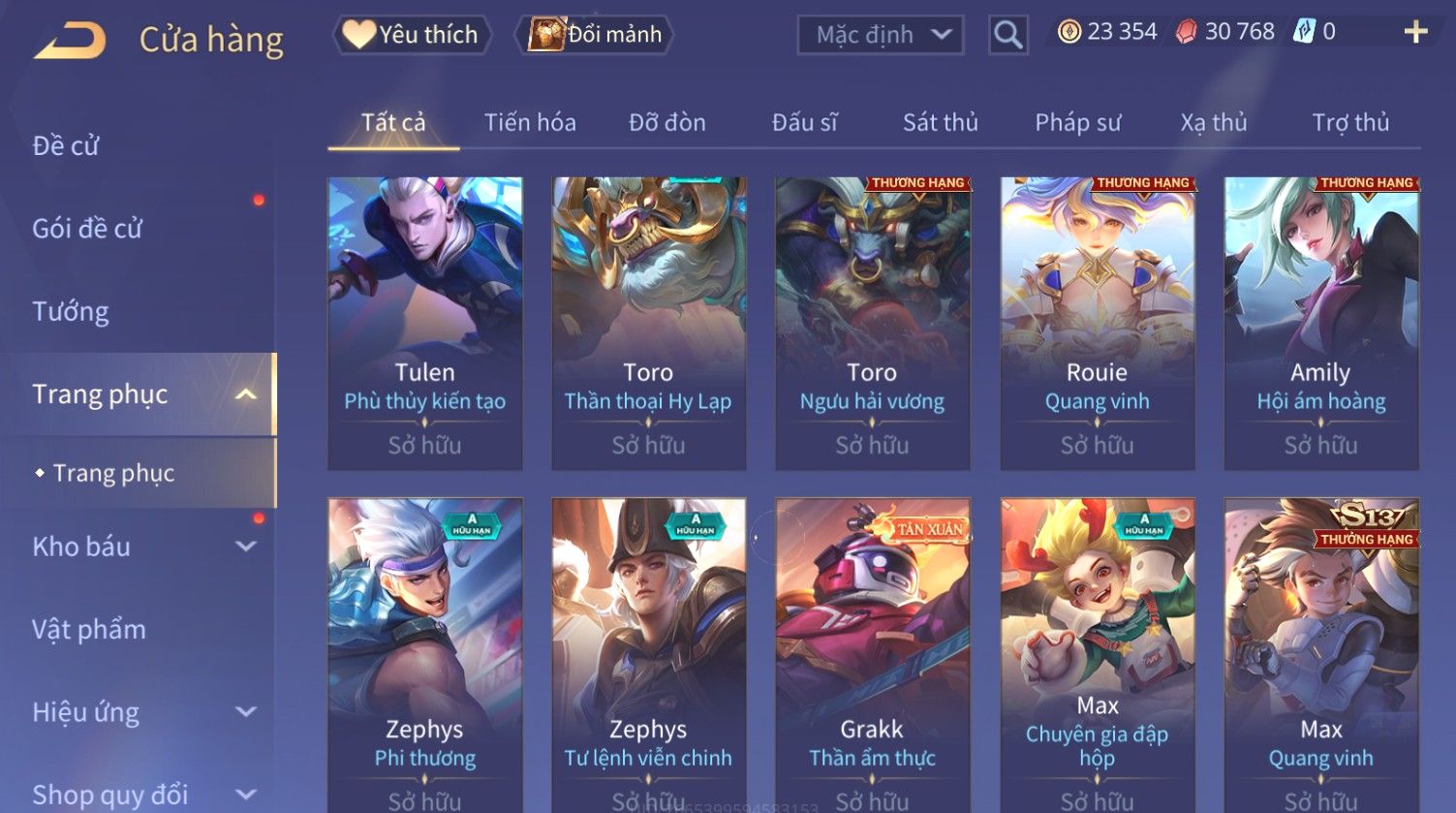Tap the plus icon to add currency
Image resolution: width=1456 pixels, height=813 pixels.
point(1415,32)
